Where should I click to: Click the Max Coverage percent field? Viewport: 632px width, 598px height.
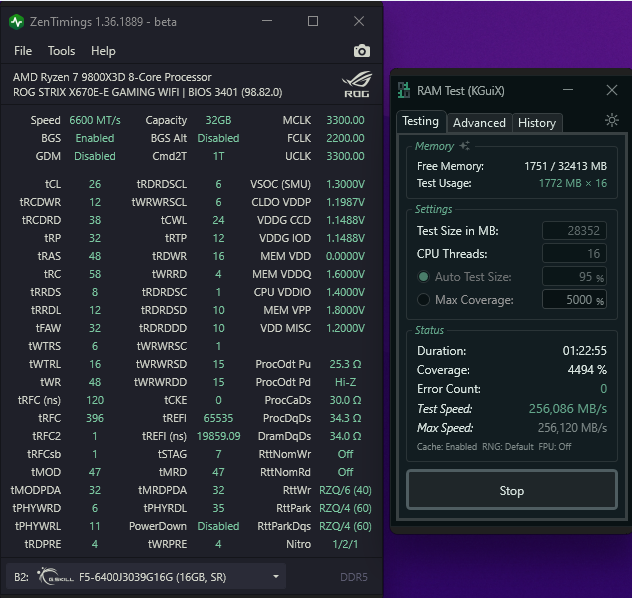coord(574,299)
